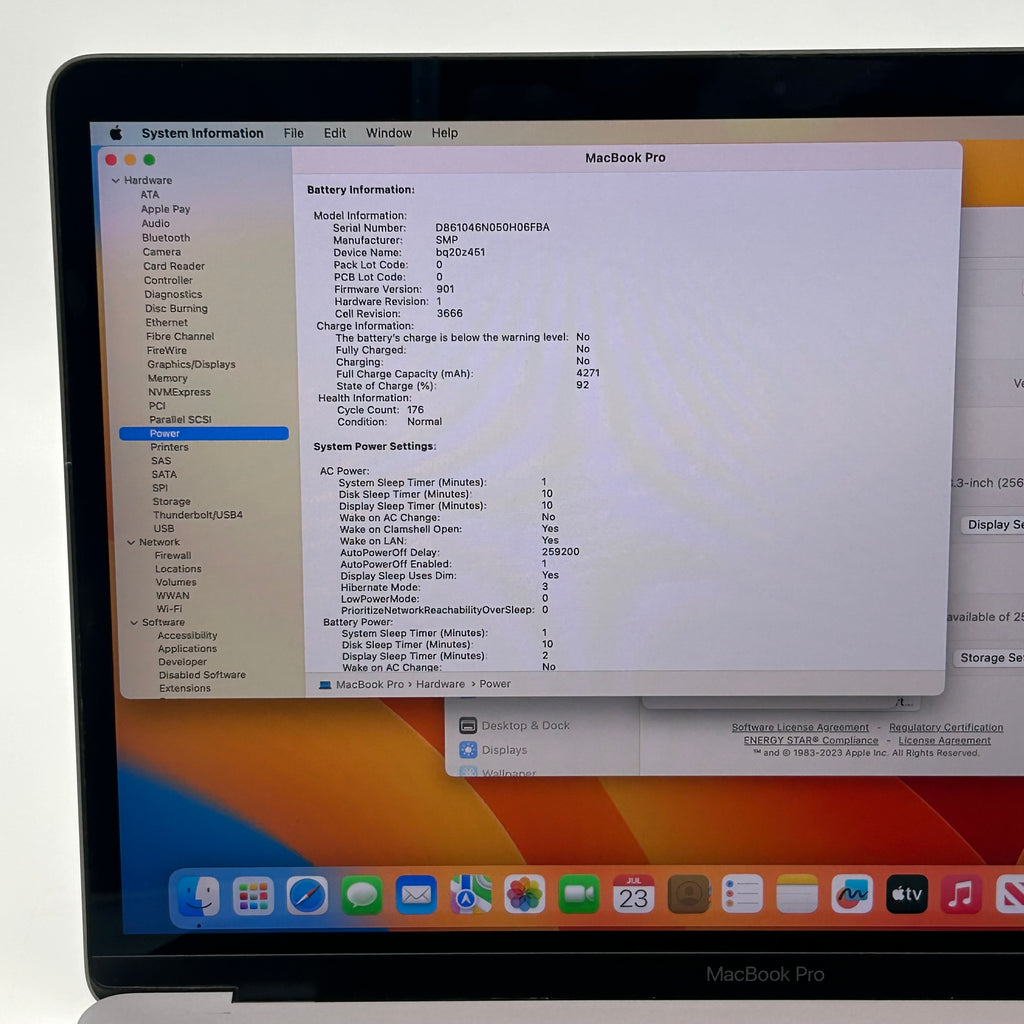Image resolution: width=1024 pixels, height=1024 pixels.
Task: Launch Freeform from the Dock
Action: [852, 893]
